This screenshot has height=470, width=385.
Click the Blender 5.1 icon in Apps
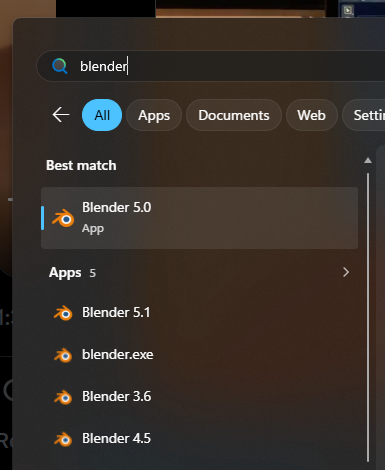pyautogui.click(x=63, y=313)
